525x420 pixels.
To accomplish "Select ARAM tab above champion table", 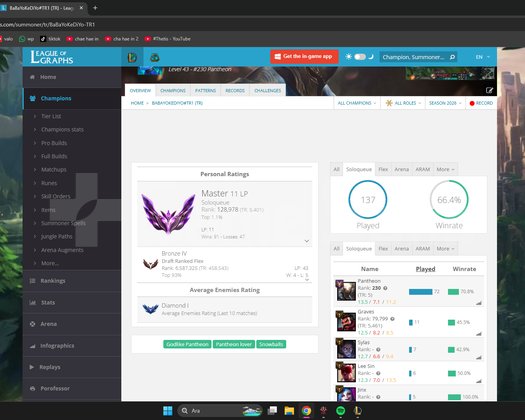I will (x=423, y=249).
